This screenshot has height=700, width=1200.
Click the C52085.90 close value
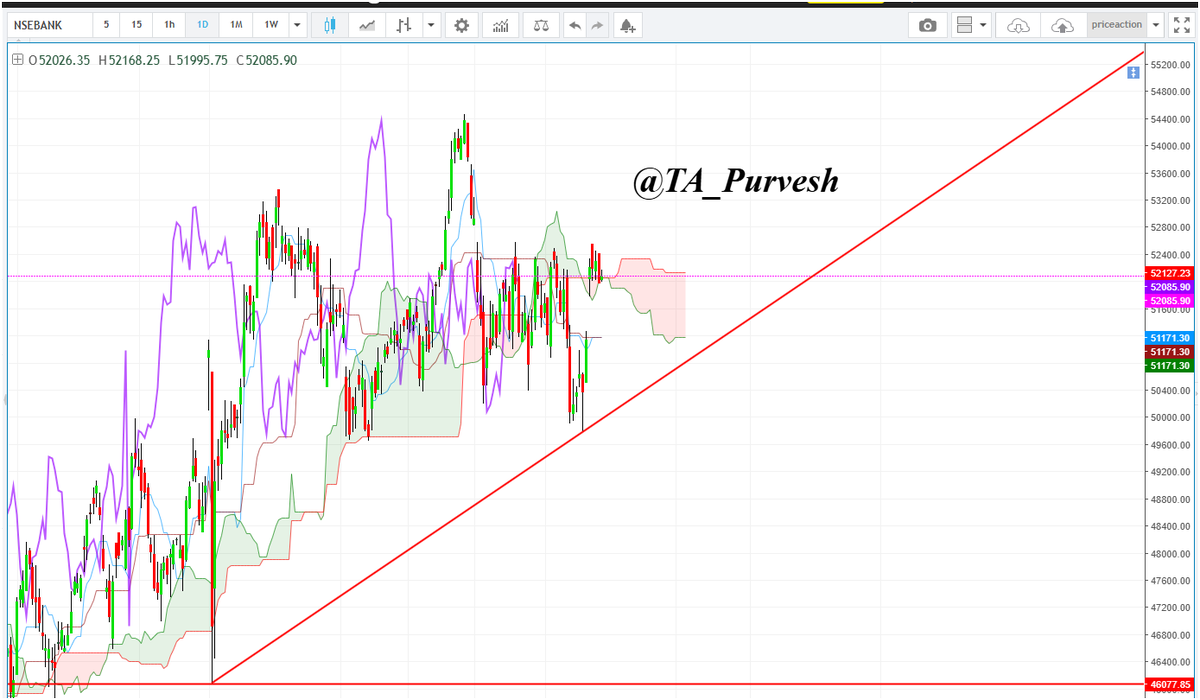pyautogui.click(x=266, y=60)
